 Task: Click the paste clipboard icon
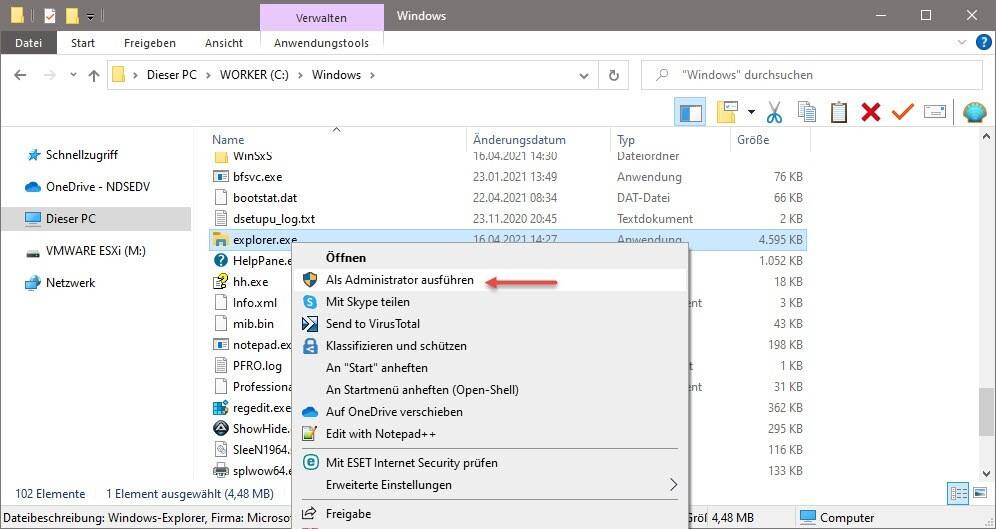tap(839, 112)
